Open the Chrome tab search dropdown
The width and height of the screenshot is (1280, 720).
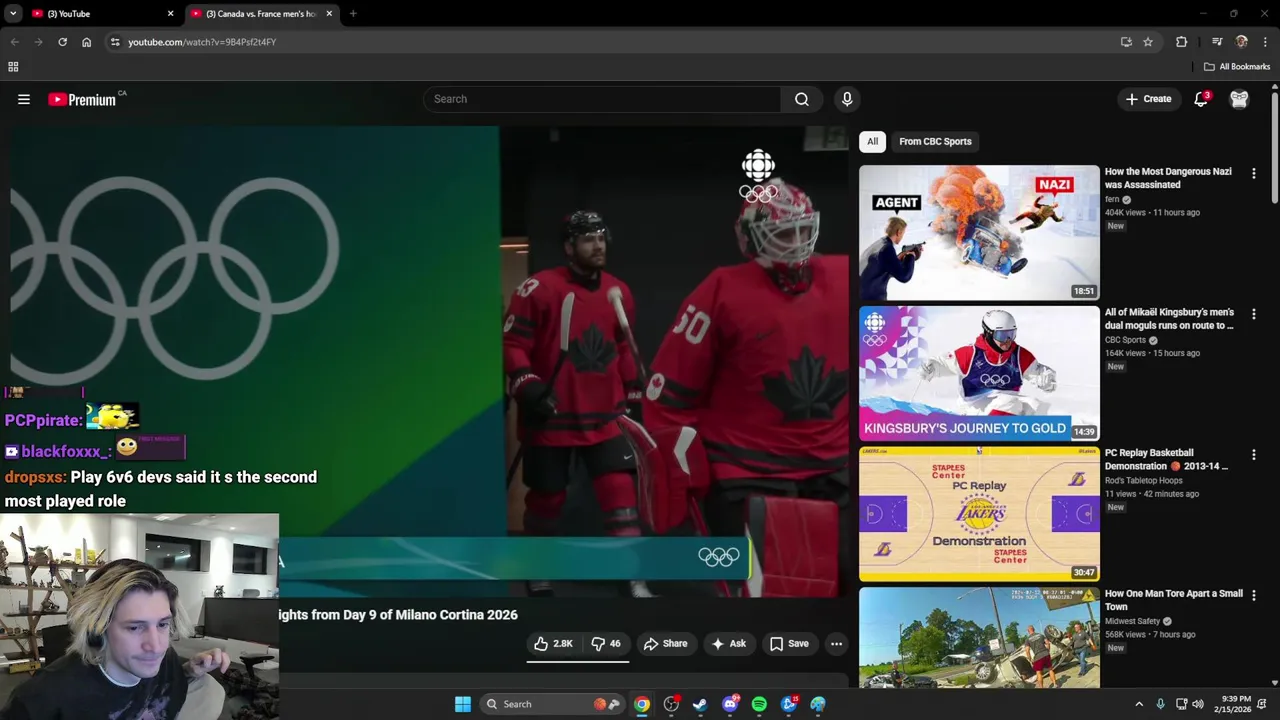13,14
